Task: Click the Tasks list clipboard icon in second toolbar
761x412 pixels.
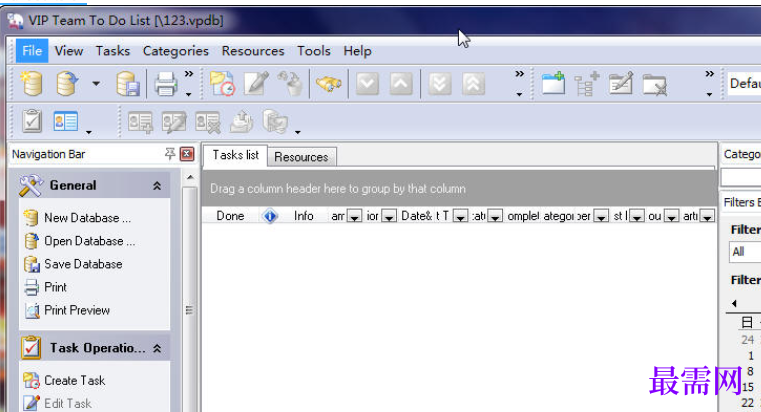Action: pos(32,121)
